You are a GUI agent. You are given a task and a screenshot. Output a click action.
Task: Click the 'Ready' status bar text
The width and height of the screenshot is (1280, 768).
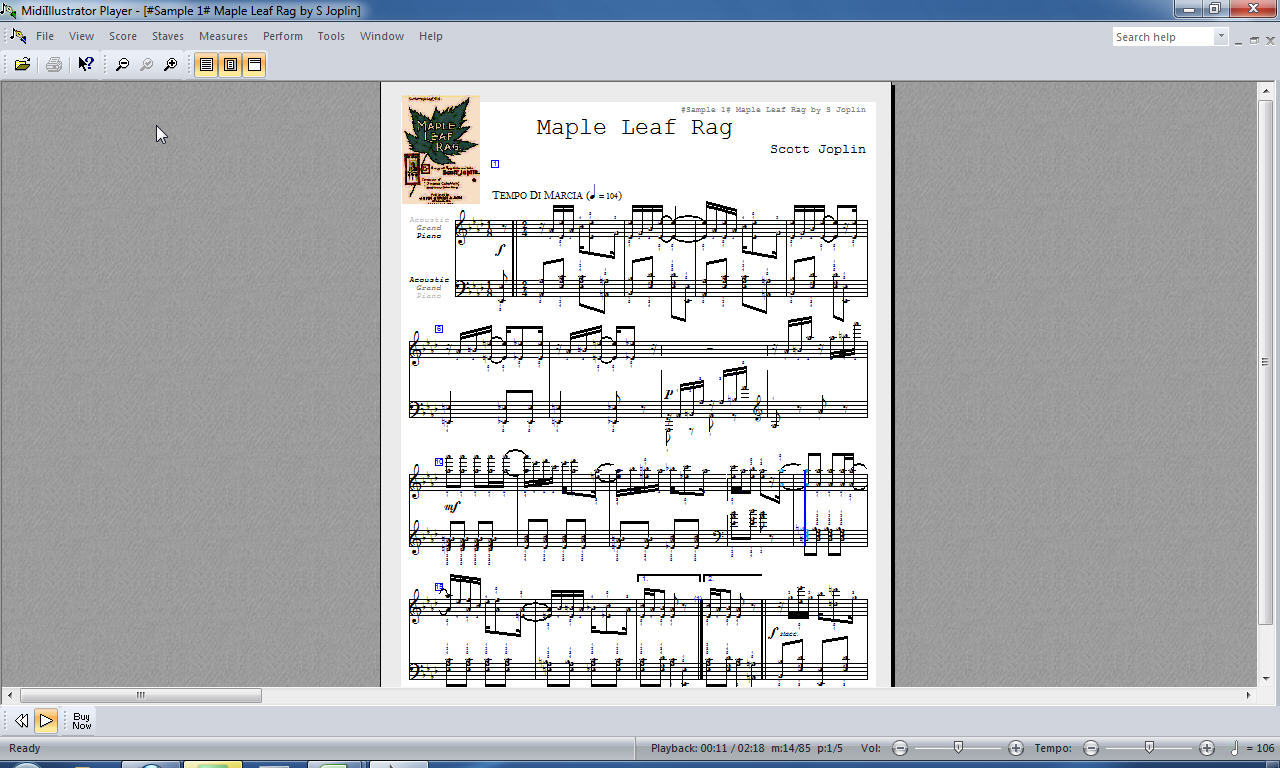24,748
